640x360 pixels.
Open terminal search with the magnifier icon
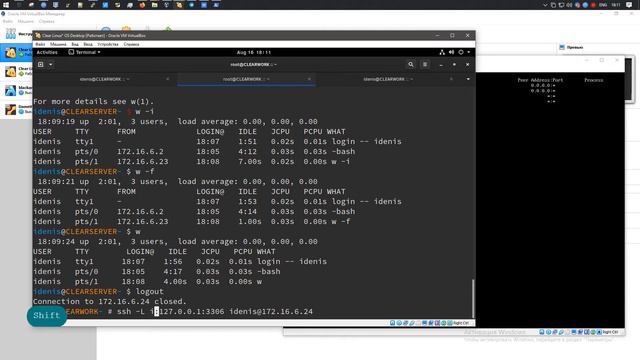[411, 64]
